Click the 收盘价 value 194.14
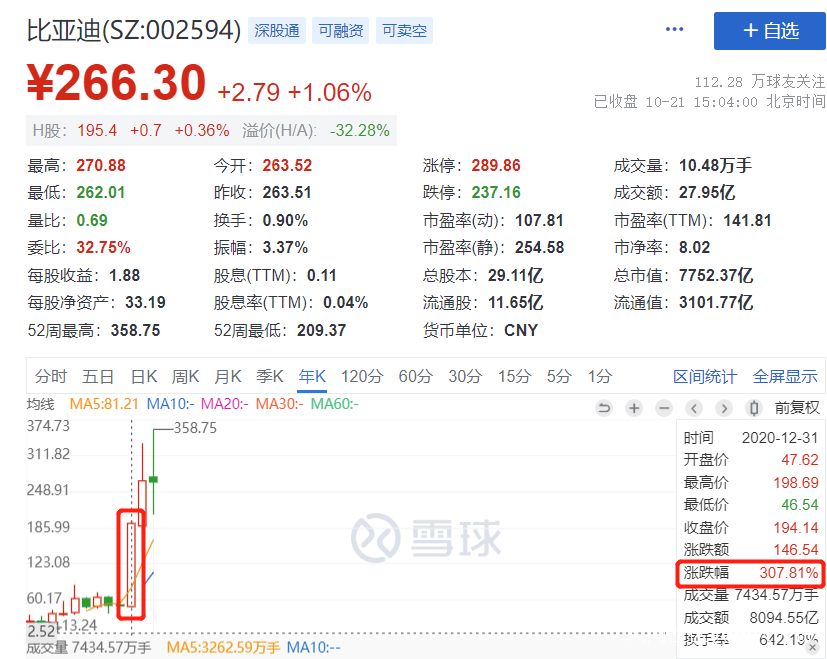827x659 pixels. tap(795, 528)
